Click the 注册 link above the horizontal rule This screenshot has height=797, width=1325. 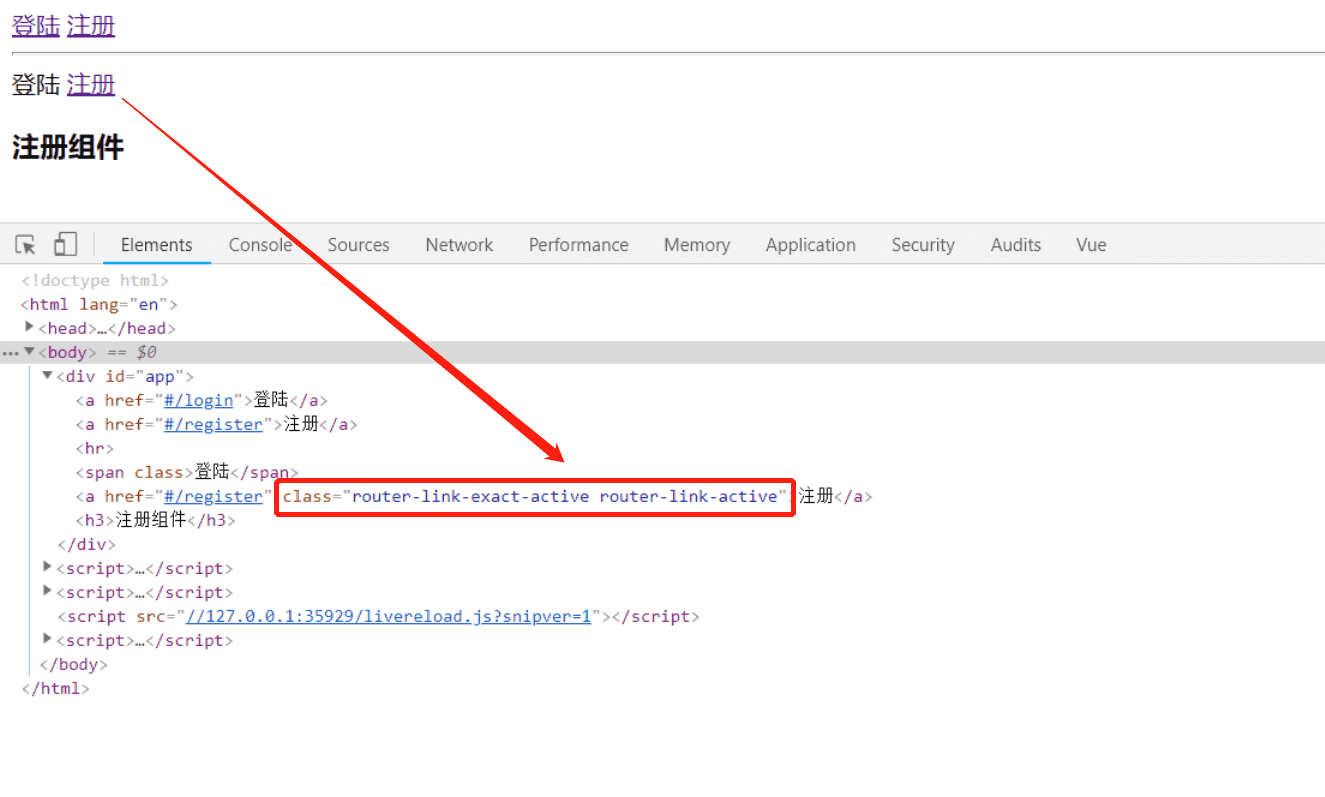point(91,25)
